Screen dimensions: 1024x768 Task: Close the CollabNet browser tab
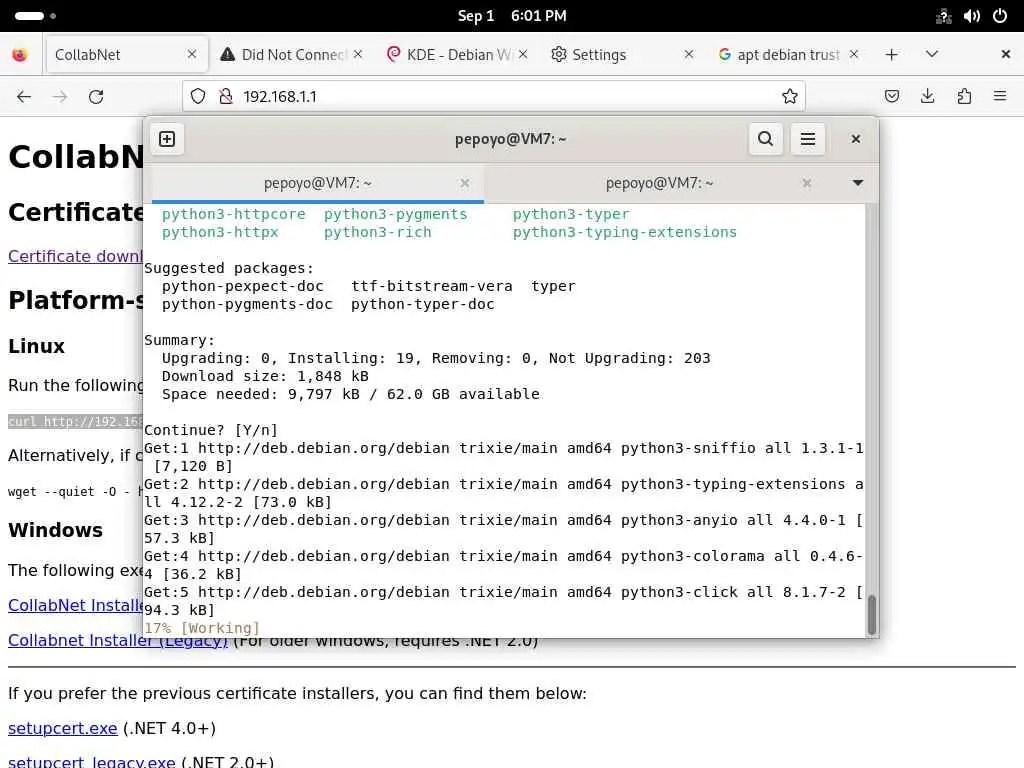coord(192,54)
